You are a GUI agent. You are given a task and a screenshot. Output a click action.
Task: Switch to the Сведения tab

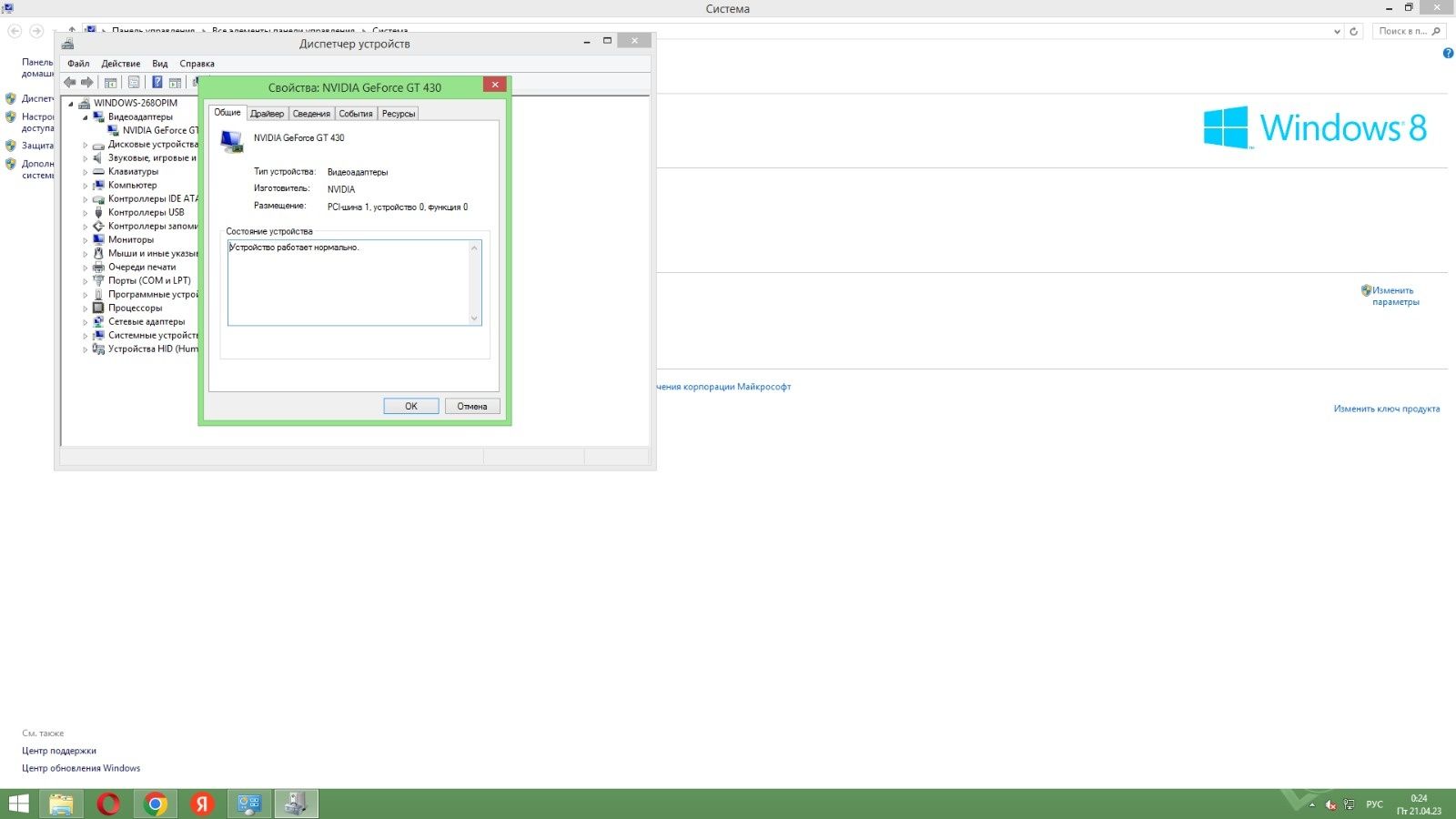click(311, 114)
